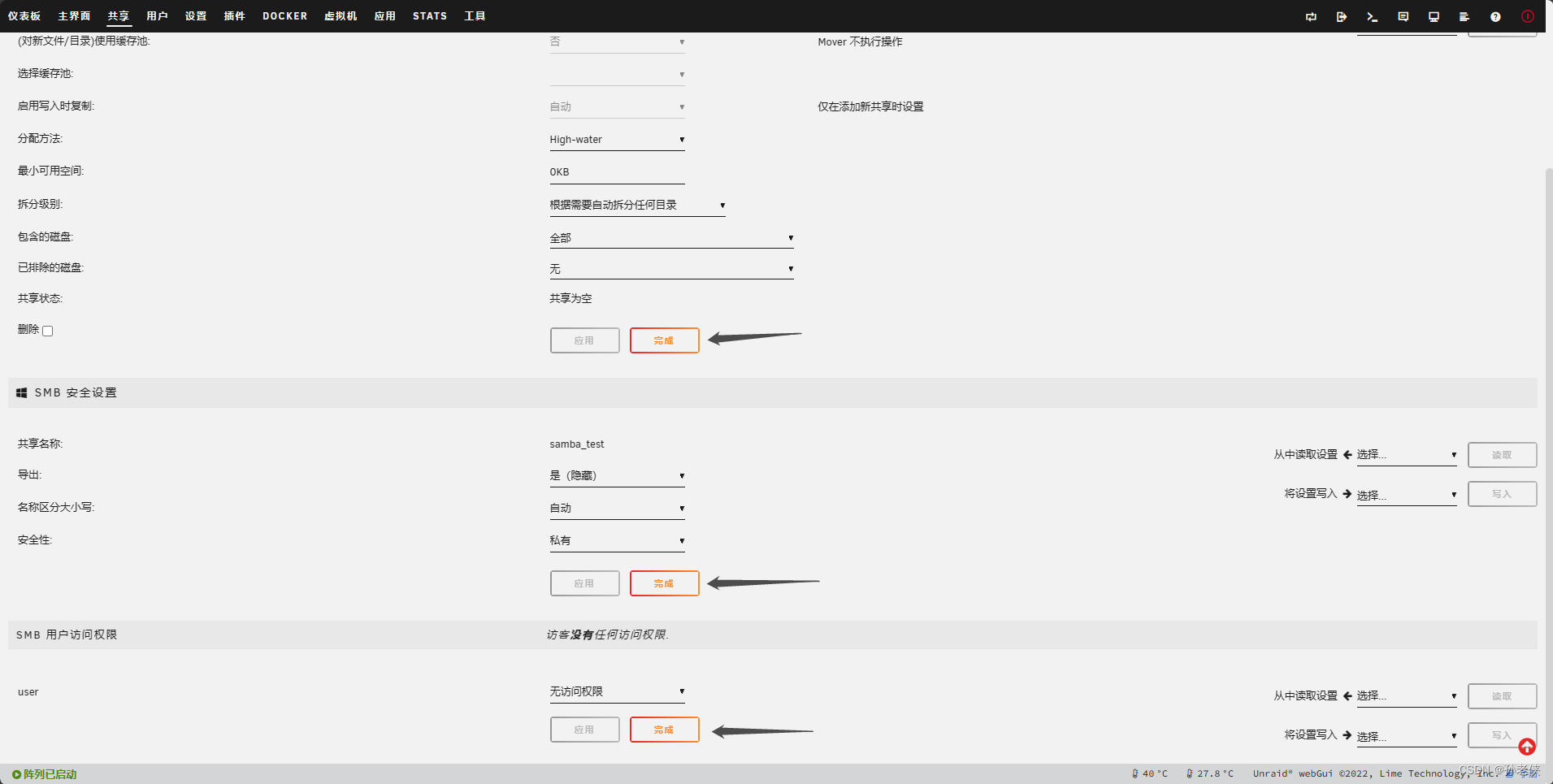This screenshot has width=1553, height=784.
Task: Click the logout icon in the top bar
Action: click(x=1342, y=16)
